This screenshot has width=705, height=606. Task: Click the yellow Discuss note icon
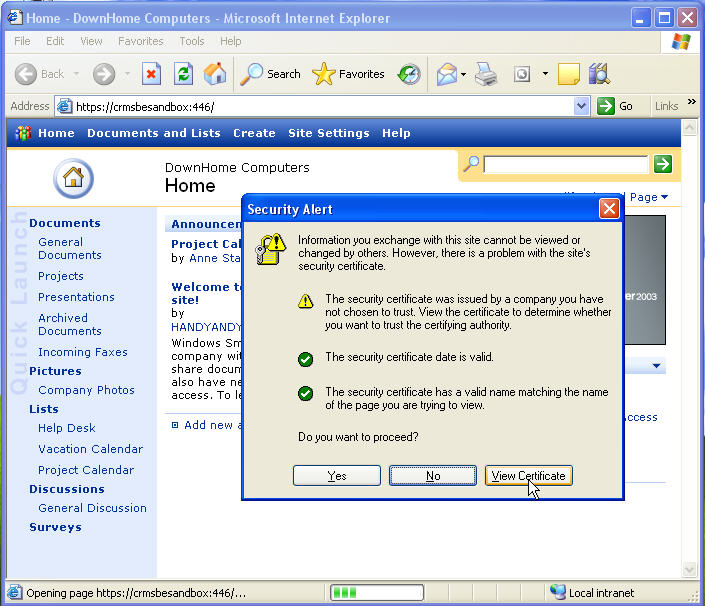tap(569, 74)
